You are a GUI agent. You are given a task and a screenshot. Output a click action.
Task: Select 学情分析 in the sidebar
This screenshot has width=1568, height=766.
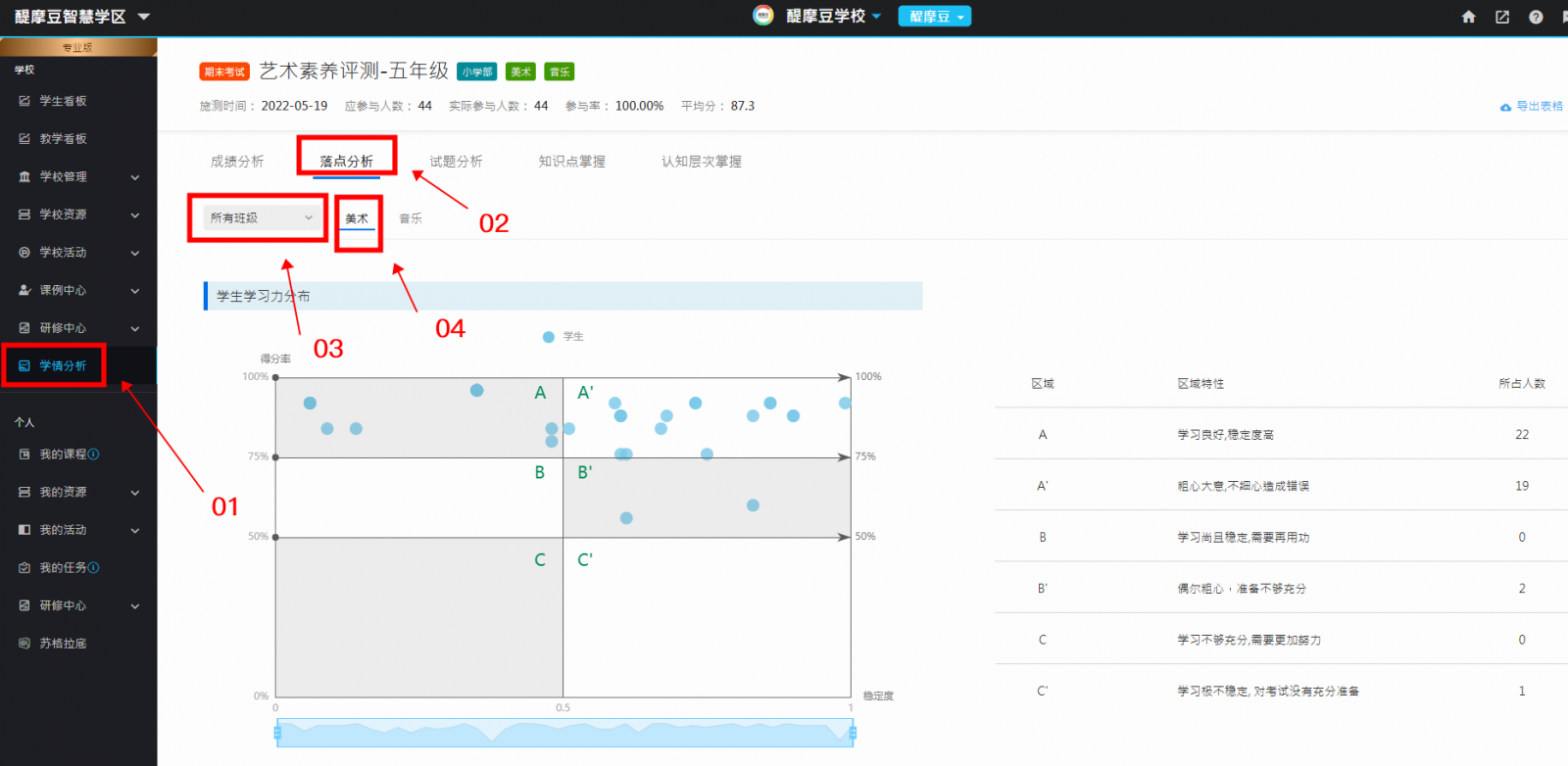[63, 365]
